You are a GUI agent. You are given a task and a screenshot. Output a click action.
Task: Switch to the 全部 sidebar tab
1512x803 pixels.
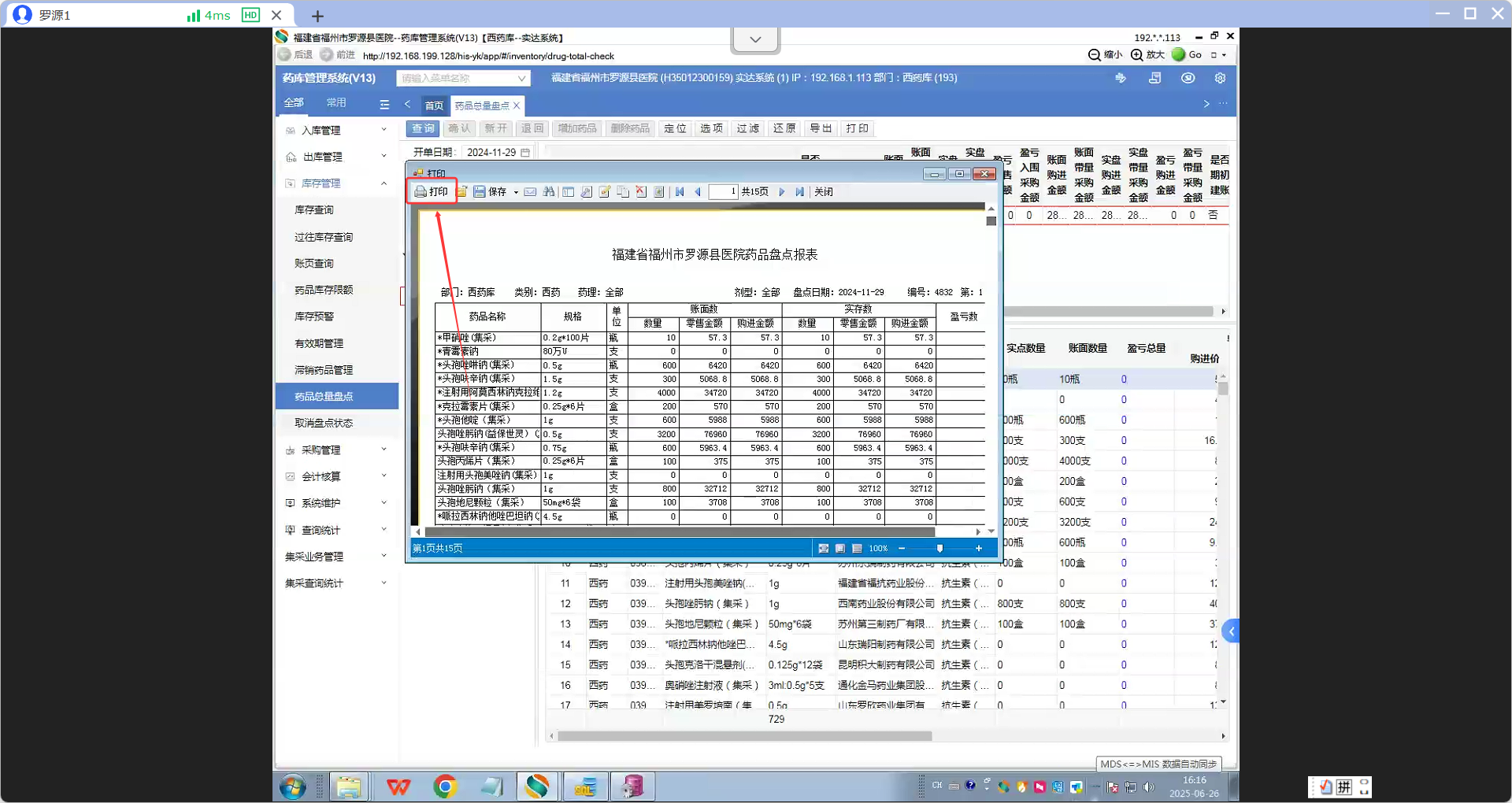(x=294, y=103)
